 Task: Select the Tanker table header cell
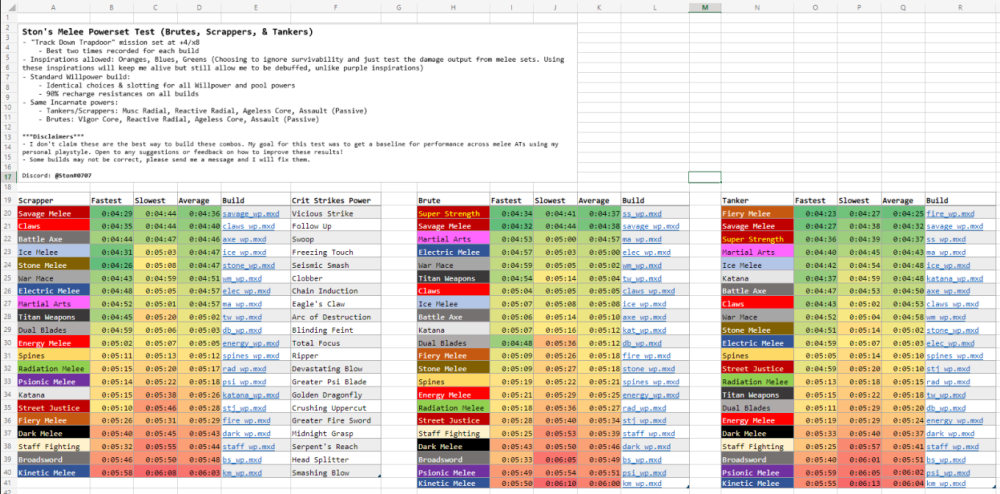pos(757,200)
